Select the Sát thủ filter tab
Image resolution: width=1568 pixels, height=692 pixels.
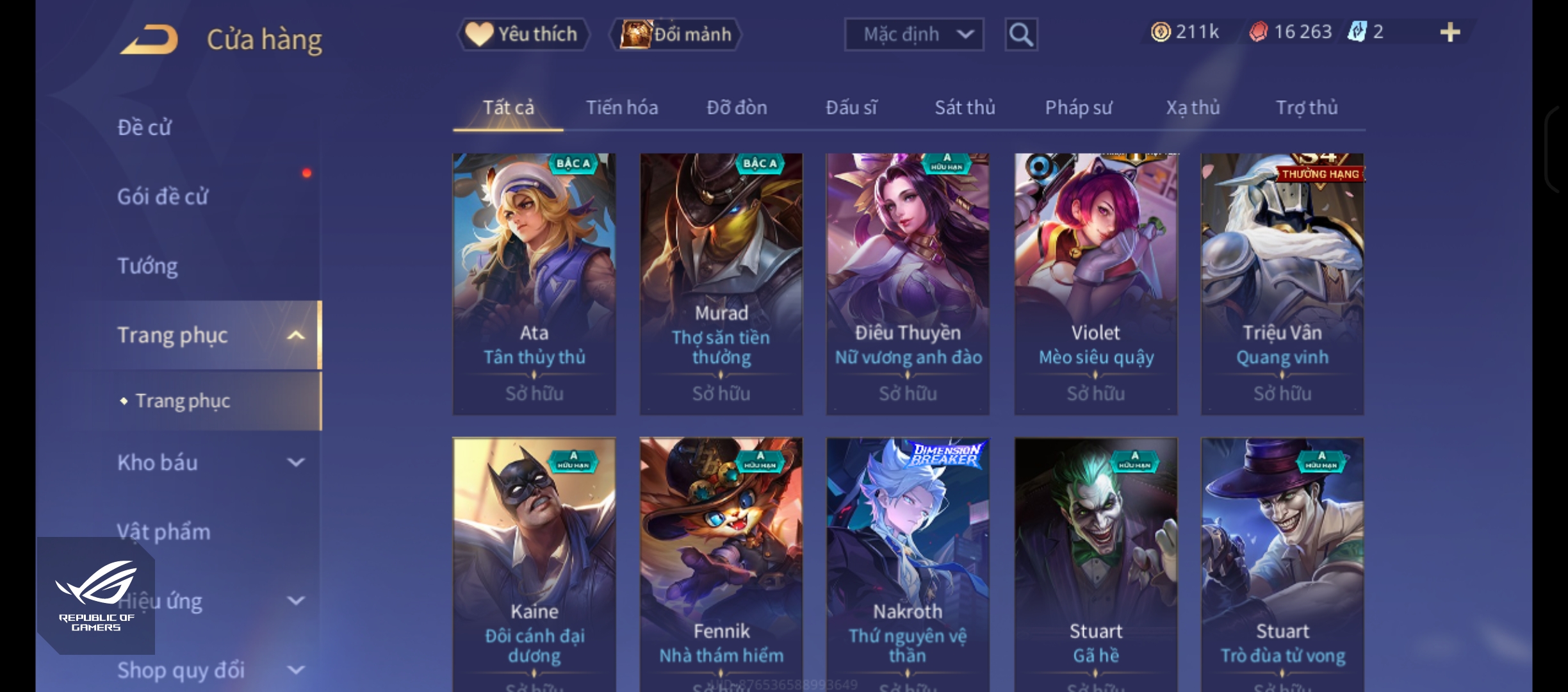[965, 108]
